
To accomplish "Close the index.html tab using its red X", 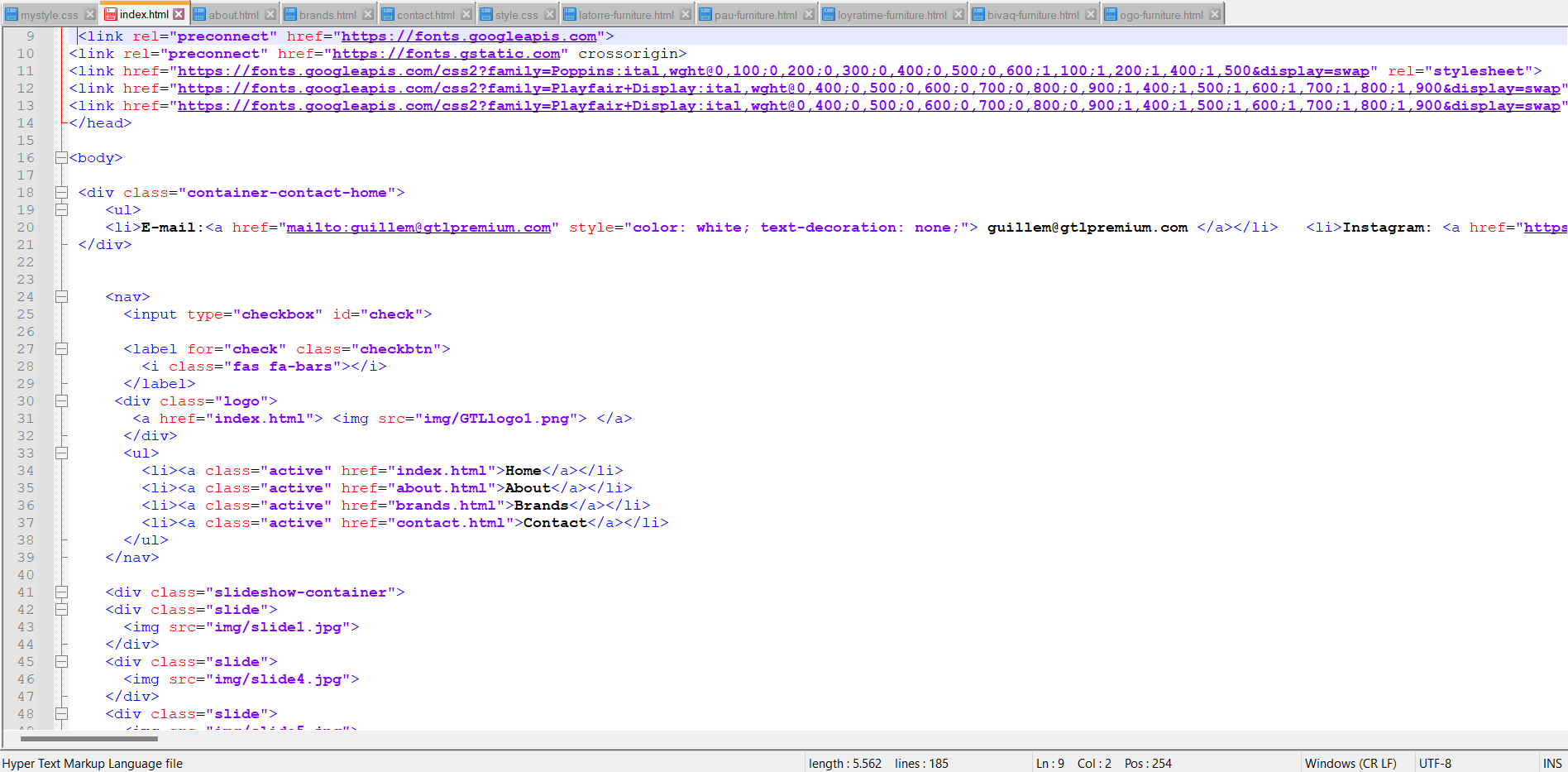I will 179,14.
